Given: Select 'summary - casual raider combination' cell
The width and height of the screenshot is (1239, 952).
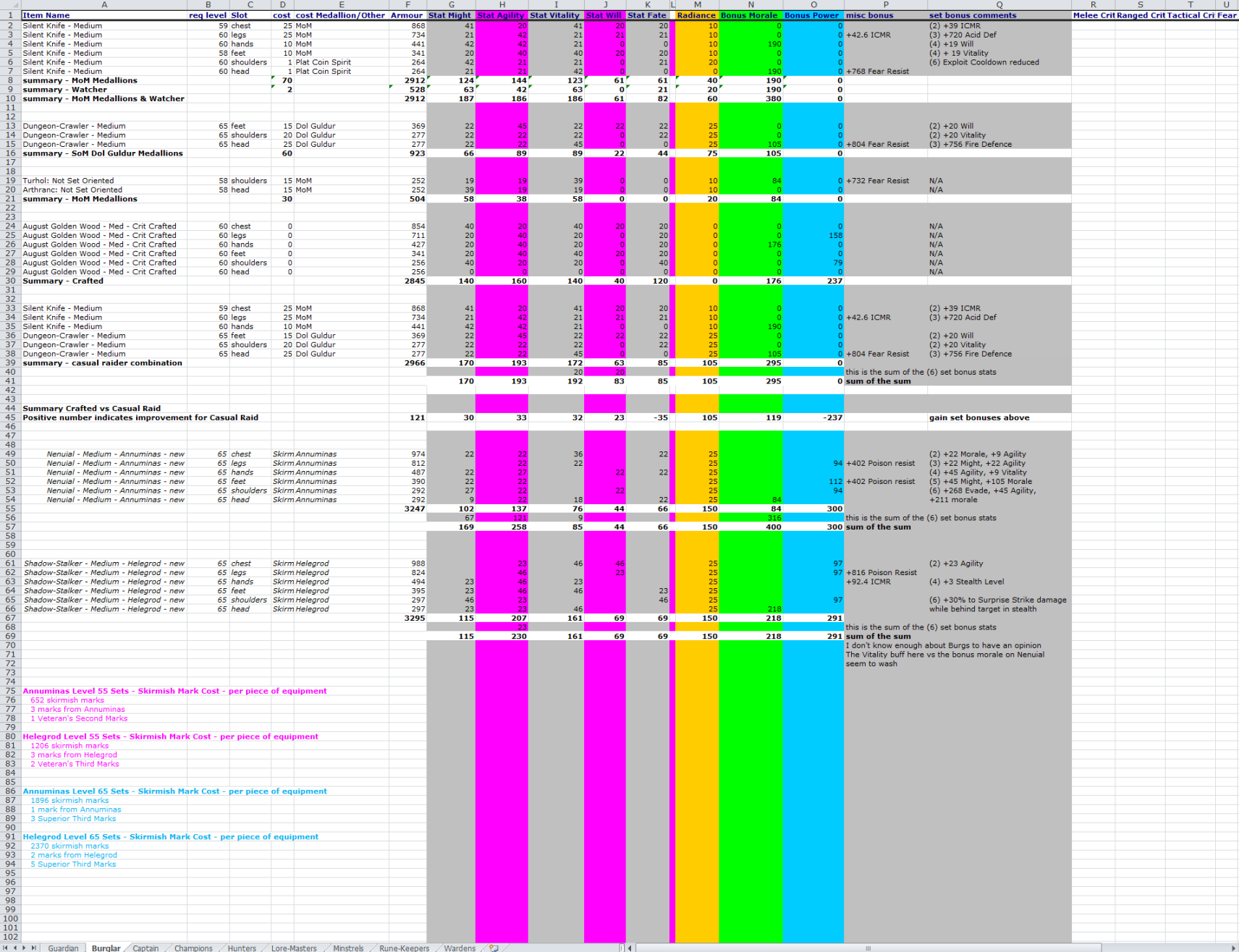Looking at the screenshot, I should click(x=104, y=363).
